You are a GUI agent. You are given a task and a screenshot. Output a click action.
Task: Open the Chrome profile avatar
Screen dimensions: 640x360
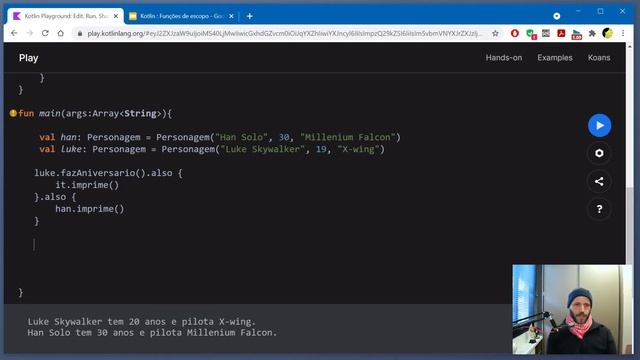pos(607,33)
